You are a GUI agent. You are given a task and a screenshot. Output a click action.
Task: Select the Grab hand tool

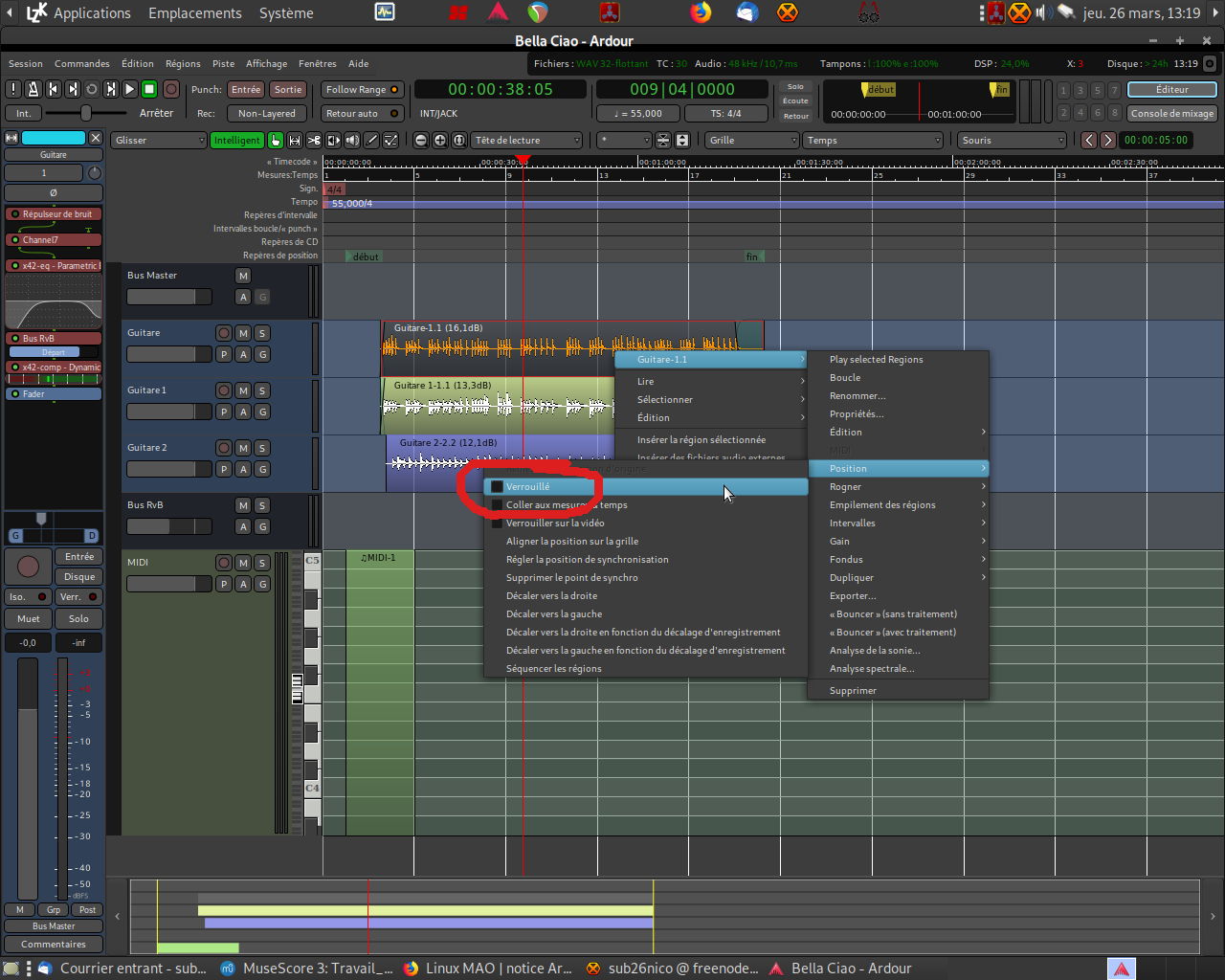click(x=276, y=140)
